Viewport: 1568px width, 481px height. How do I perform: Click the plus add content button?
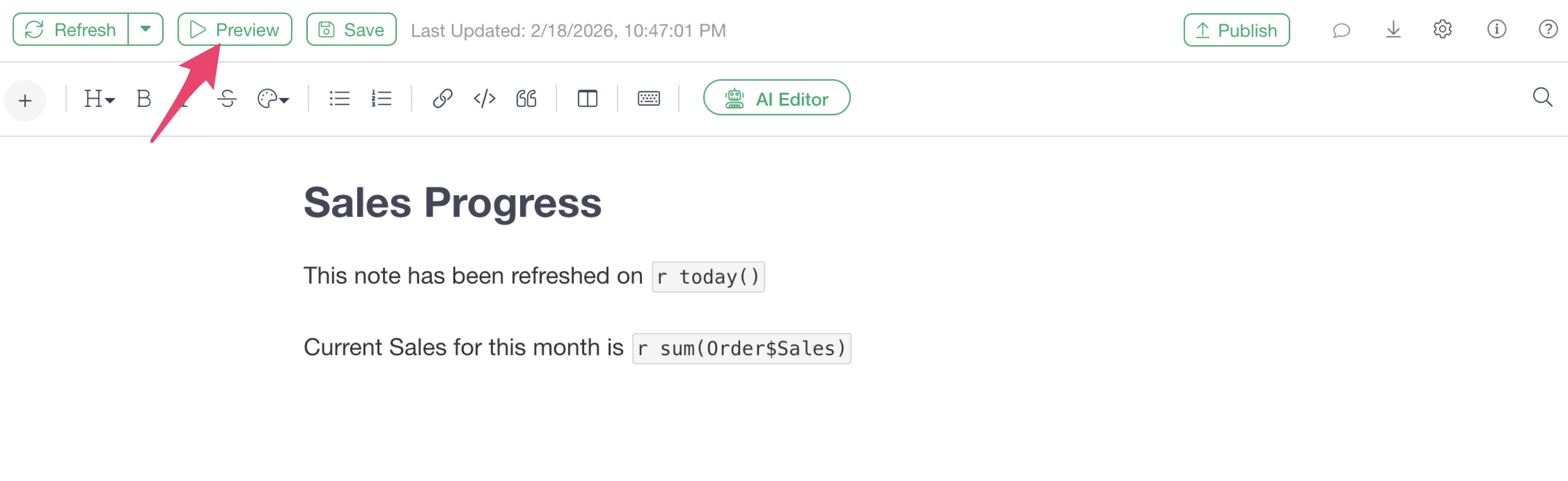pos(25,100)
